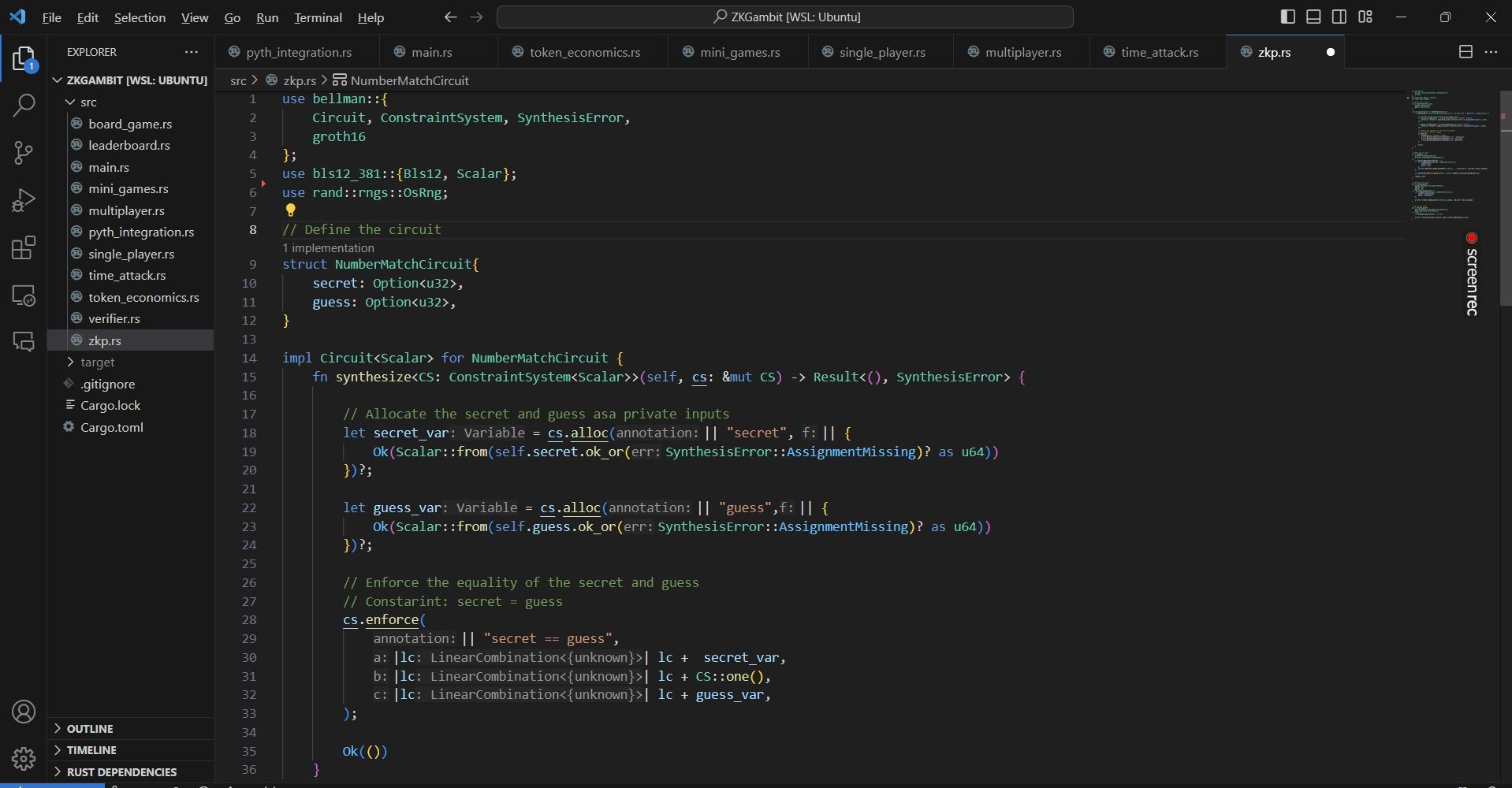Open Cargo.lock in the explorer
Viewport: 1512px width, 788px height.
click(130, 406)
